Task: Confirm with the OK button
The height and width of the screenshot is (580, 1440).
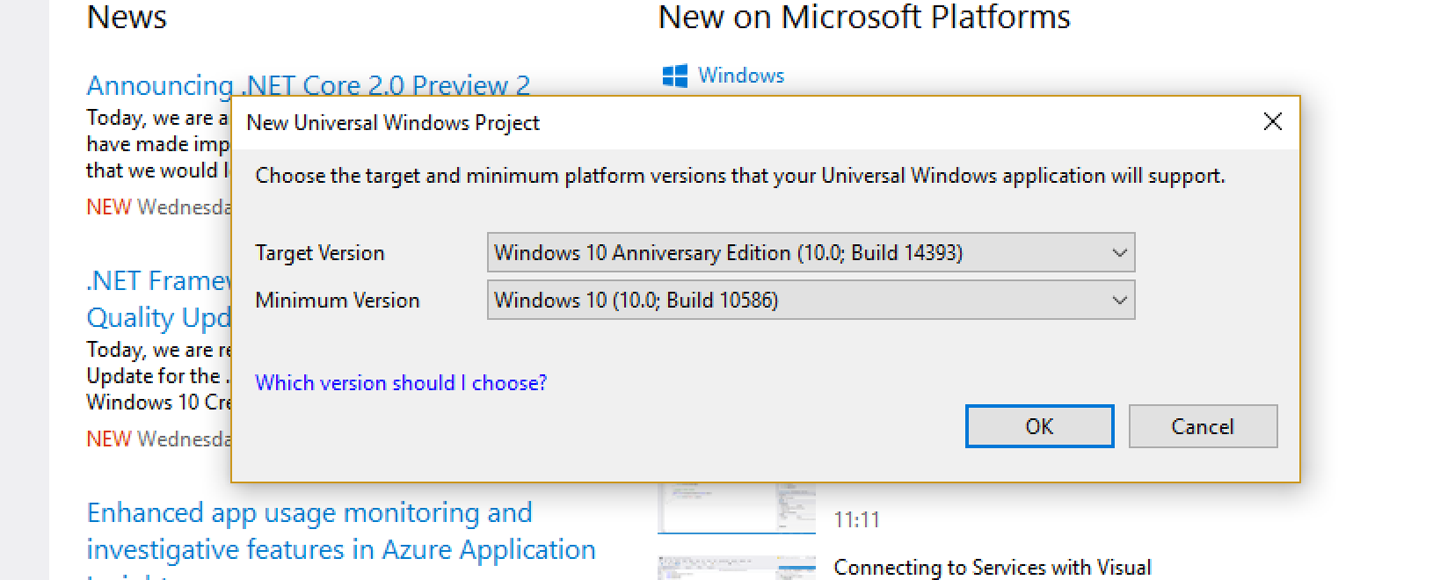Action: tap(1039, 426)
